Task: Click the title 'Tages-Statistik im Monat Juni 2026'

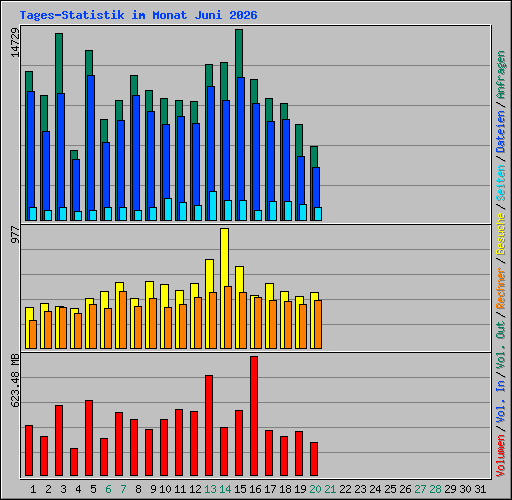Action: (x=138, y=15)
